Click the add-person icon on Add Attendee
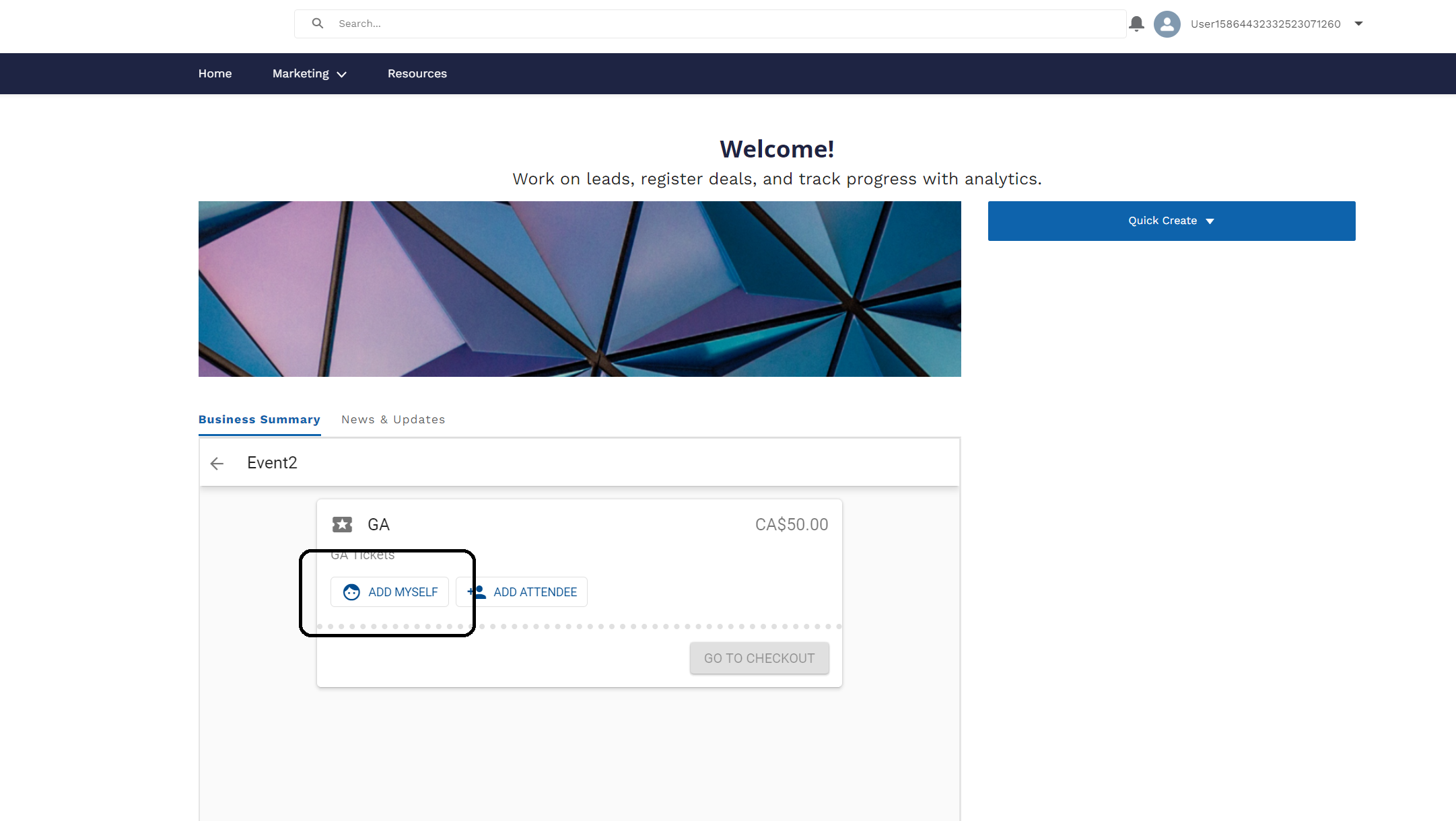This screenshot has height=821, width=1456. tap(477, 592)
